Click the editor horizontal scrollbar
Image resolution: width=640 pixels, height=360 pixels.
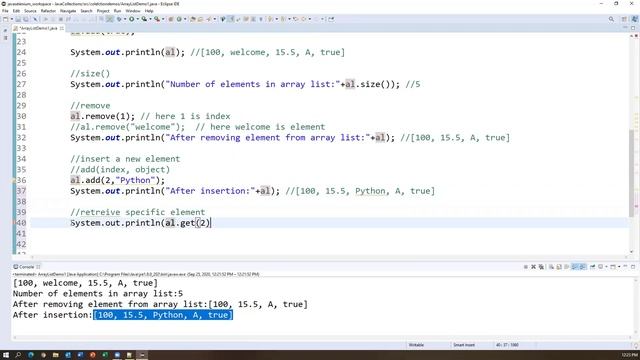(x=329, y=257)
